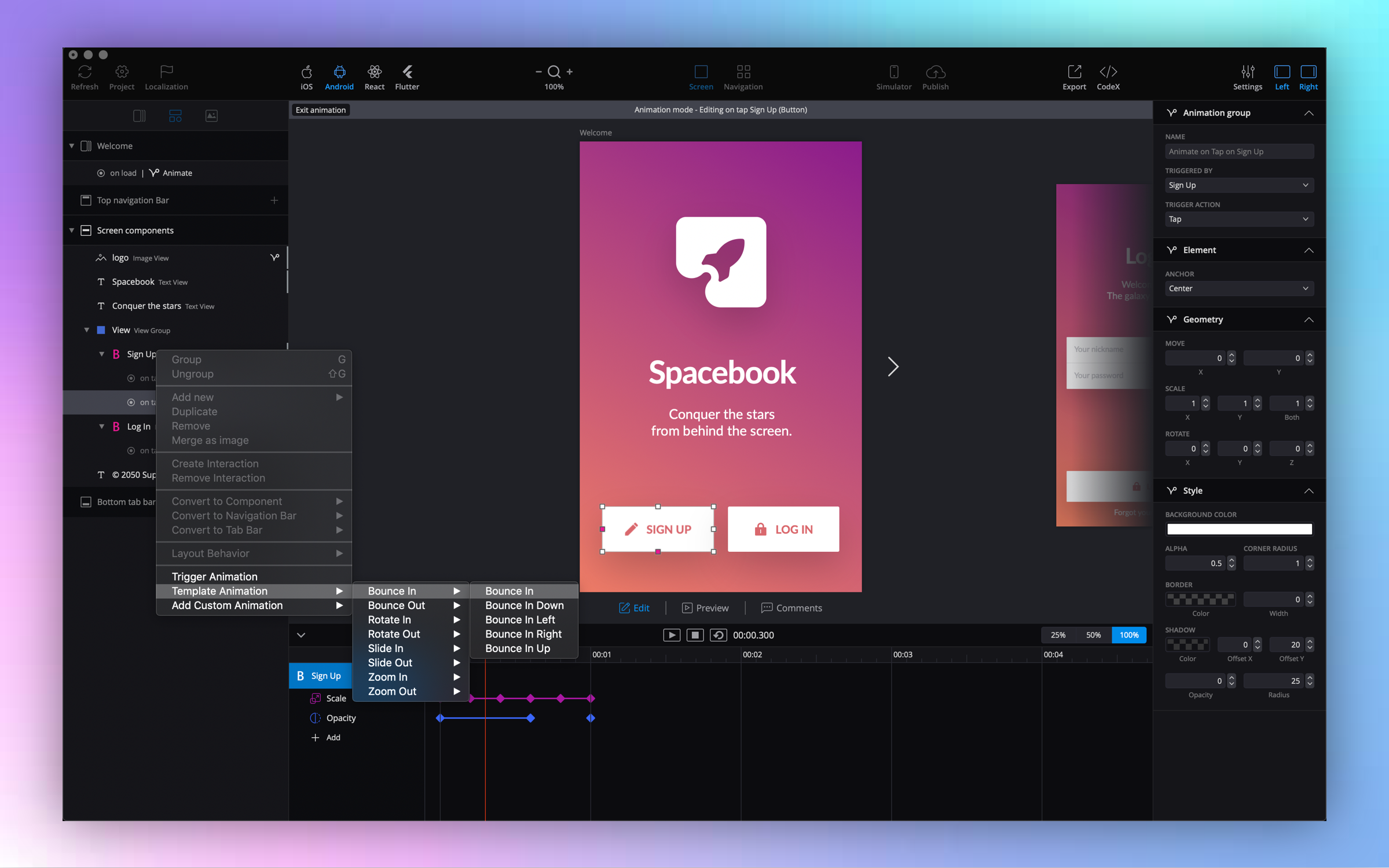Screen dimensions: 1389x868
Task: Click the white background color swatch
Action: click(1238, 529)
